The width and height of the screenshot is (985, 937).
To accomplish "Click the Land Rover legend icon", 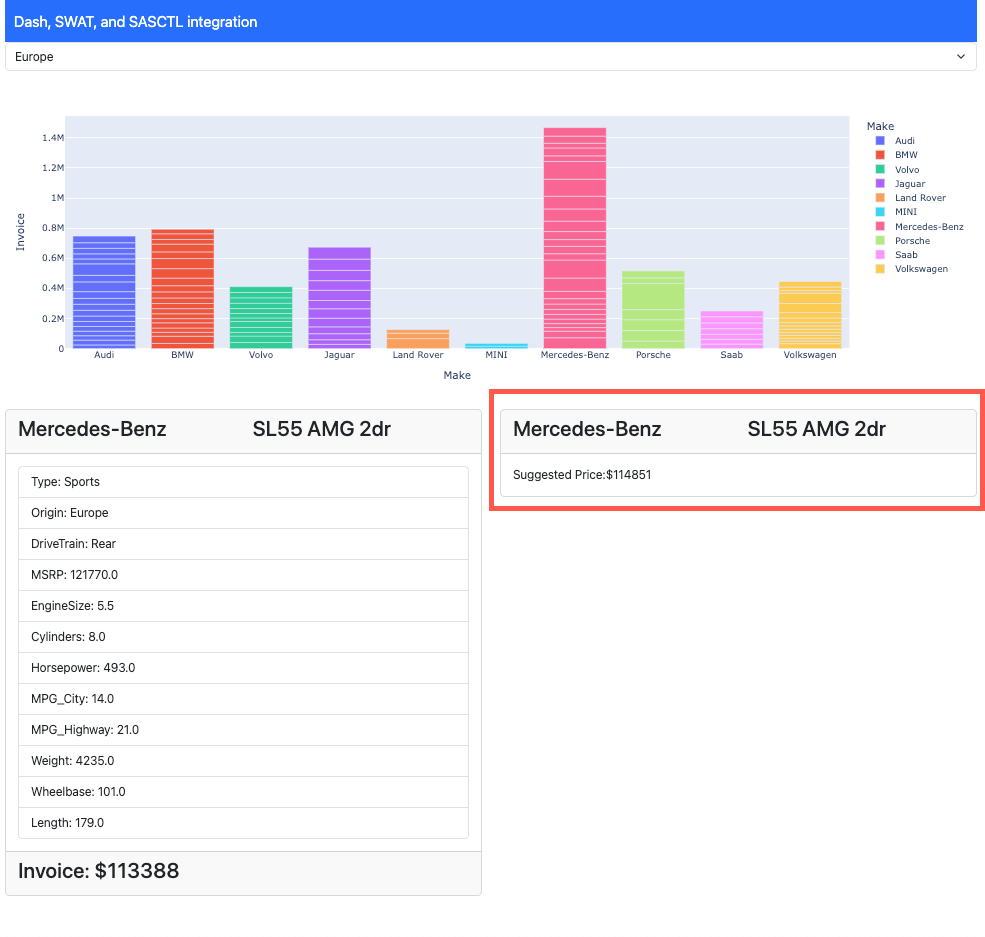I will coord(878,197).
